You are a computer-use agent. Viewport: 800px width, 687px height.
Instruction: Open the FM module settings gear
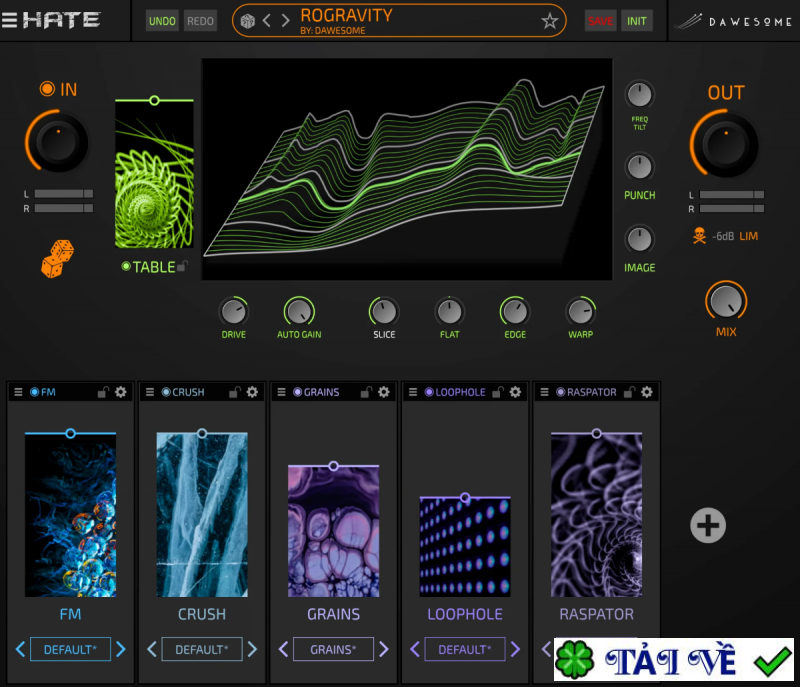click(122, 391)
